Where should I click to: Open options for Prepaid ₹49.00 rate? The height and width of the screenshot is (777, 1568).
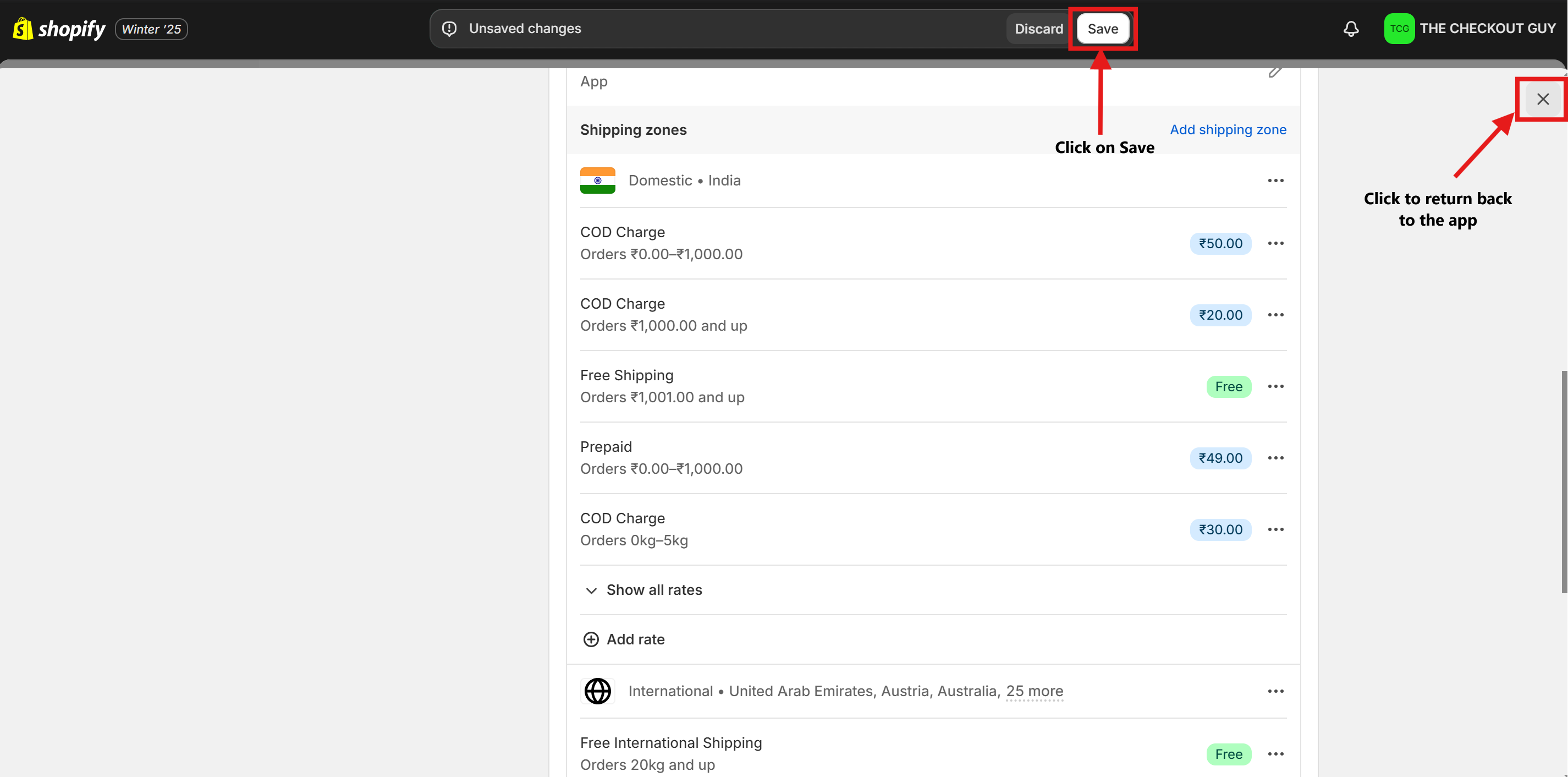point(1275,458)
